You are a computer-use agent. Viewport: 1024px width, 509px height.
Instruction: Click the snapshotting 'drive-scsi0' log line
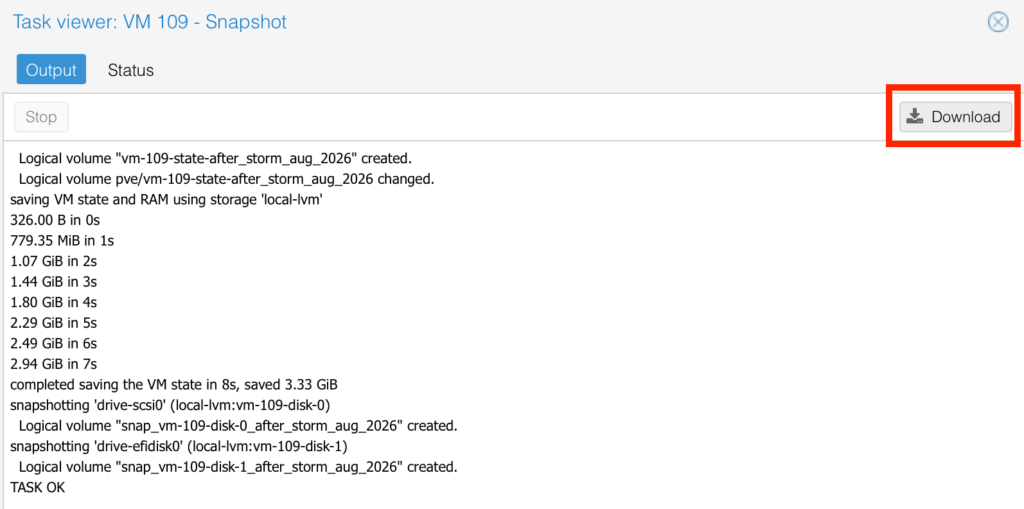tap(170, 405)
